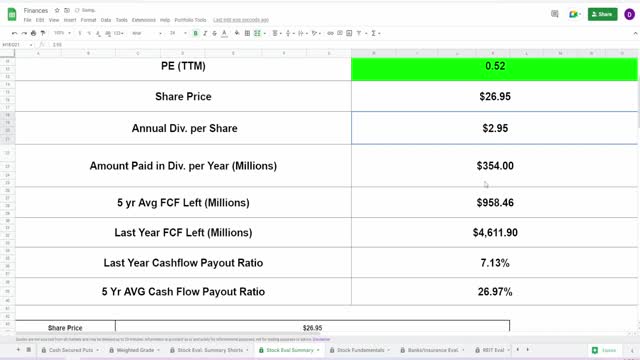The width and height of the screenshot is (640, 360).
Task: Start a Google Meet call
Action: 574,14
